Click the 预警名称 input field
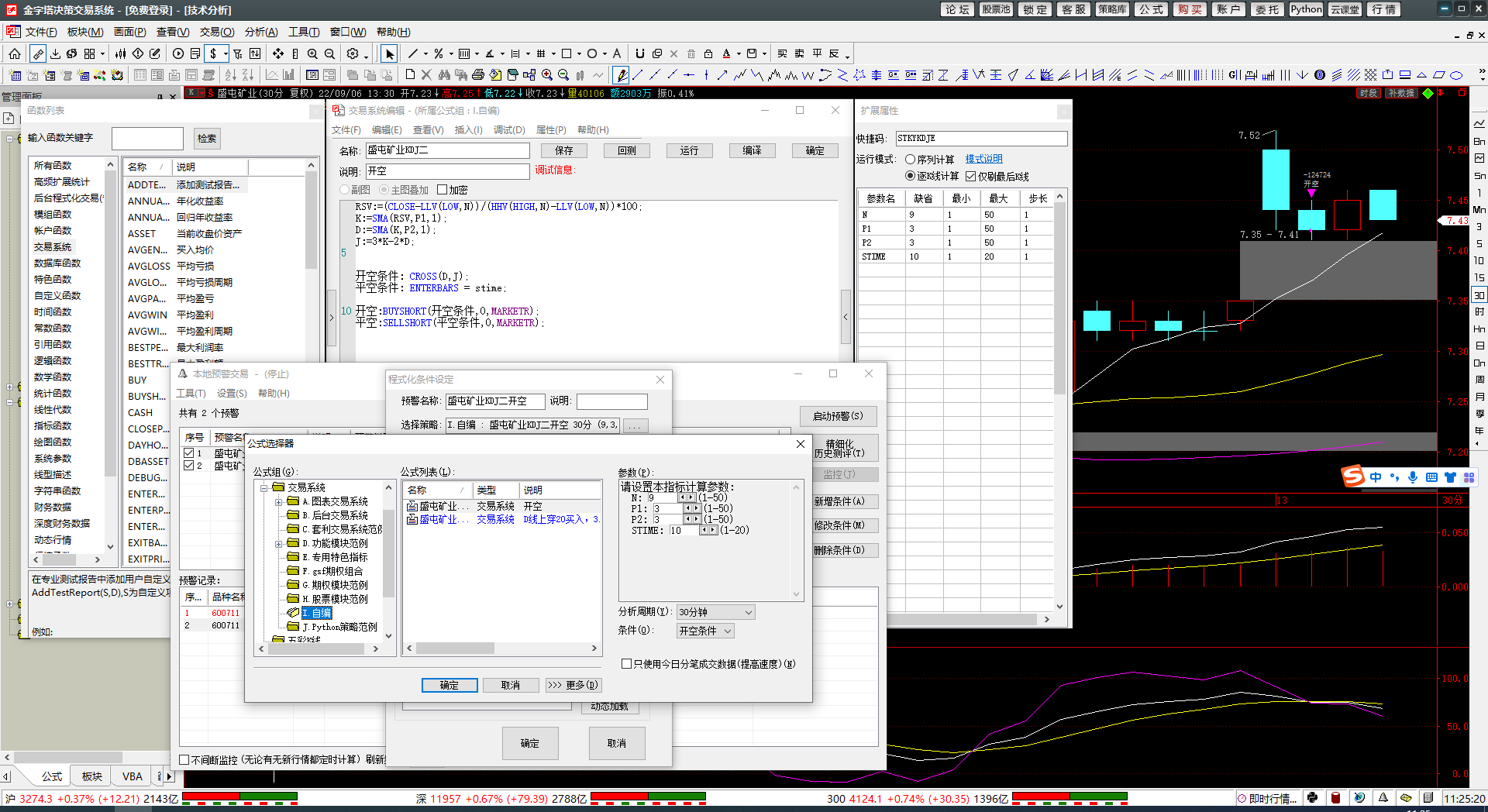This screenshot has width=1488, height=812. click(494, 401)
